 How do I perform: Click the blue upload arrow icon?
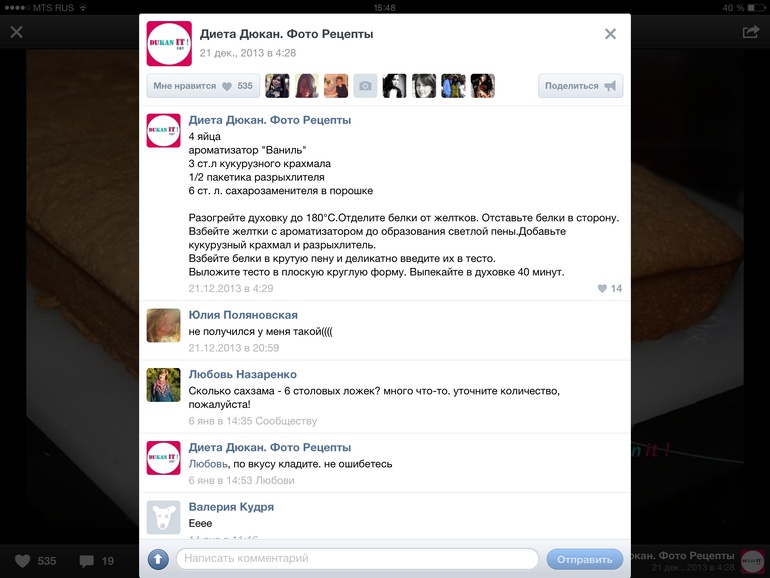coord(158,559)
